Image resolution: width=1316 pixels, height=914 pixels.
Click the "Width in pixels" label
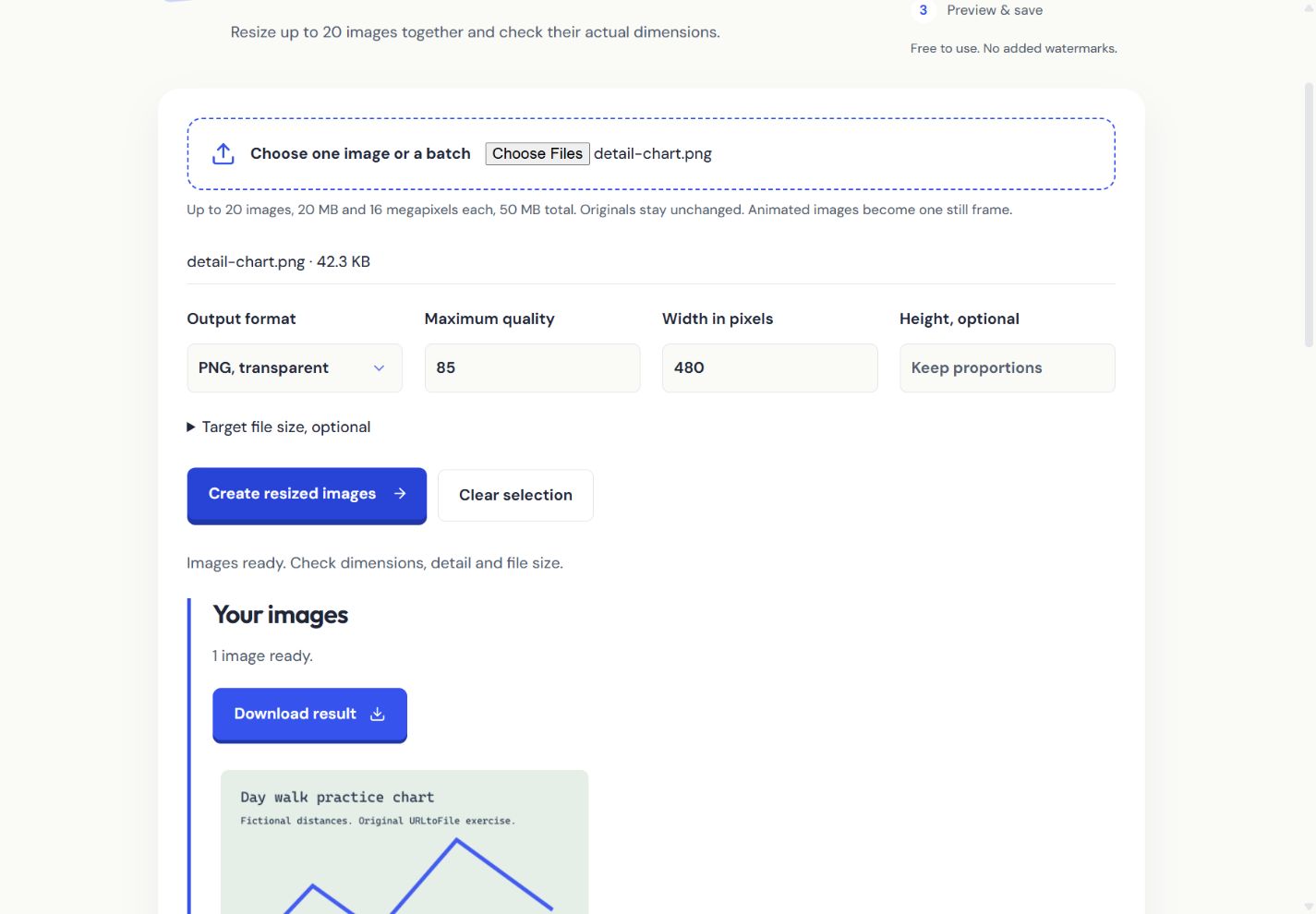click(718, 319)
